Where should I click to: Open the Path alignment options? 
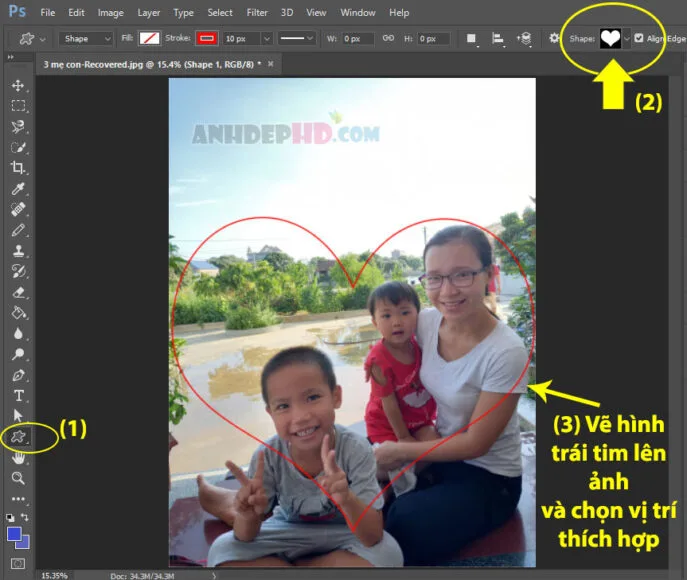497,39
